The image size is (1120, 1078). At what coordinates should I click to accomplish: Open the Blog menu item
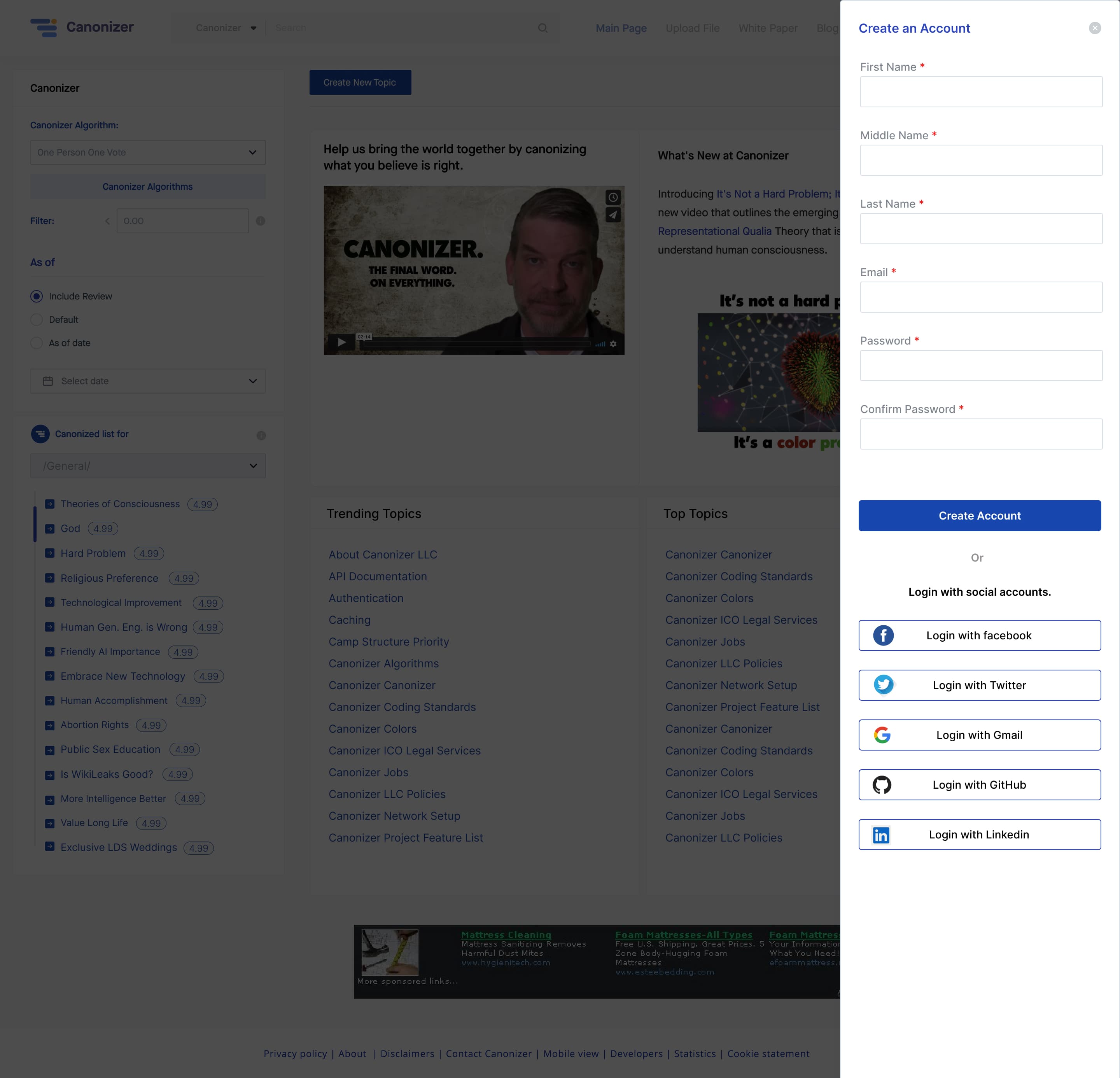[x=827, y=28]
